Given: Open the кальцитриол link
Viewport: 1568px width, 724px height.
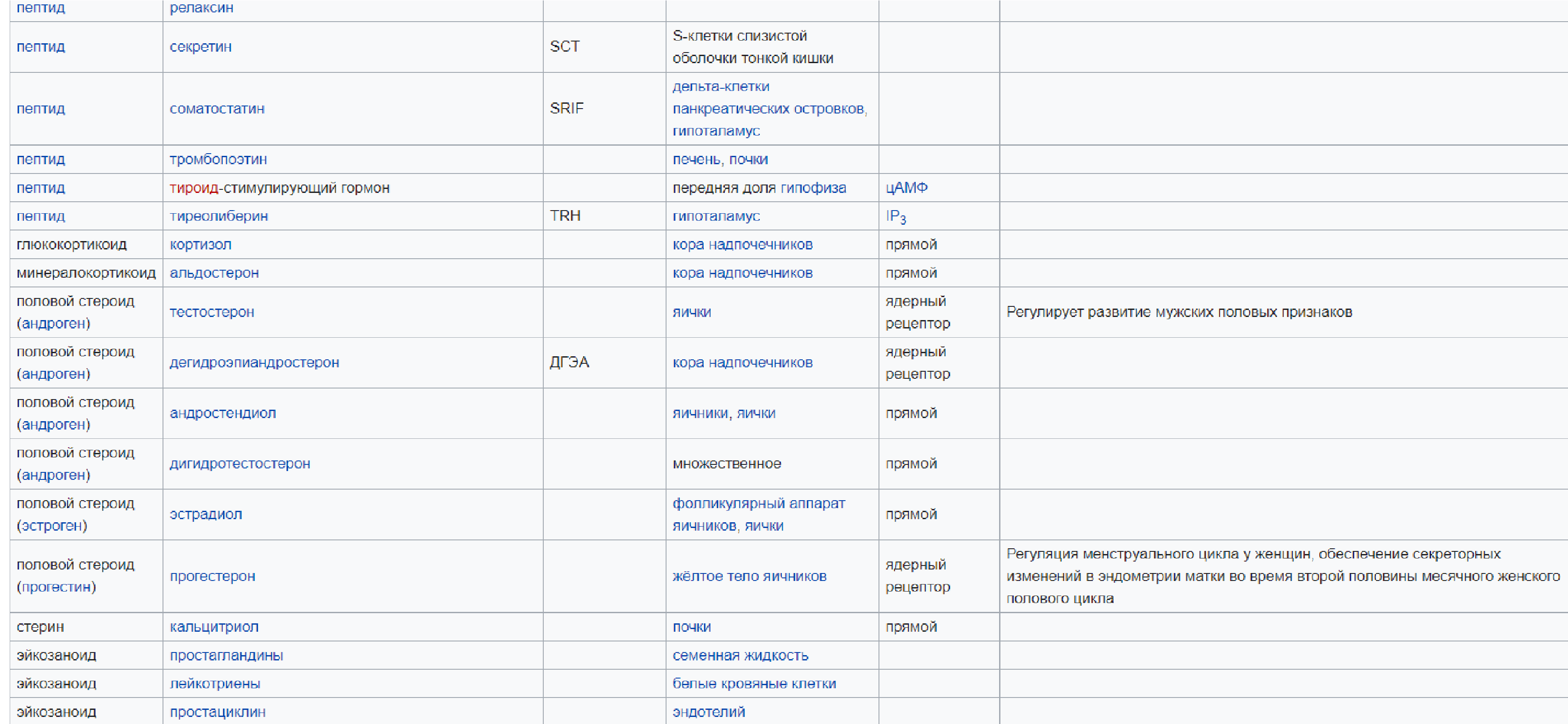Looking at the screenshot, I should click(214, 627).
